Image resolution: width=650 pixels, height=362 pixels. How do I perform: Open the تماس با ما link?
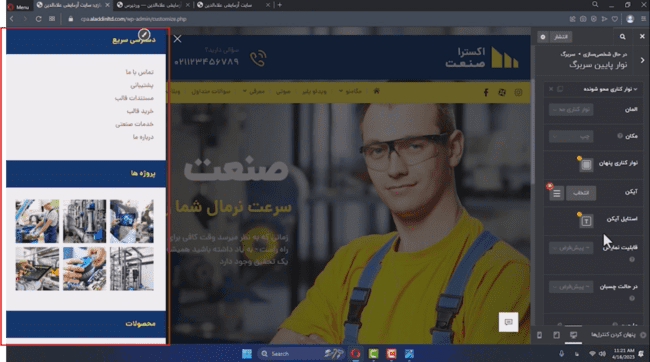tap(140, 72)
